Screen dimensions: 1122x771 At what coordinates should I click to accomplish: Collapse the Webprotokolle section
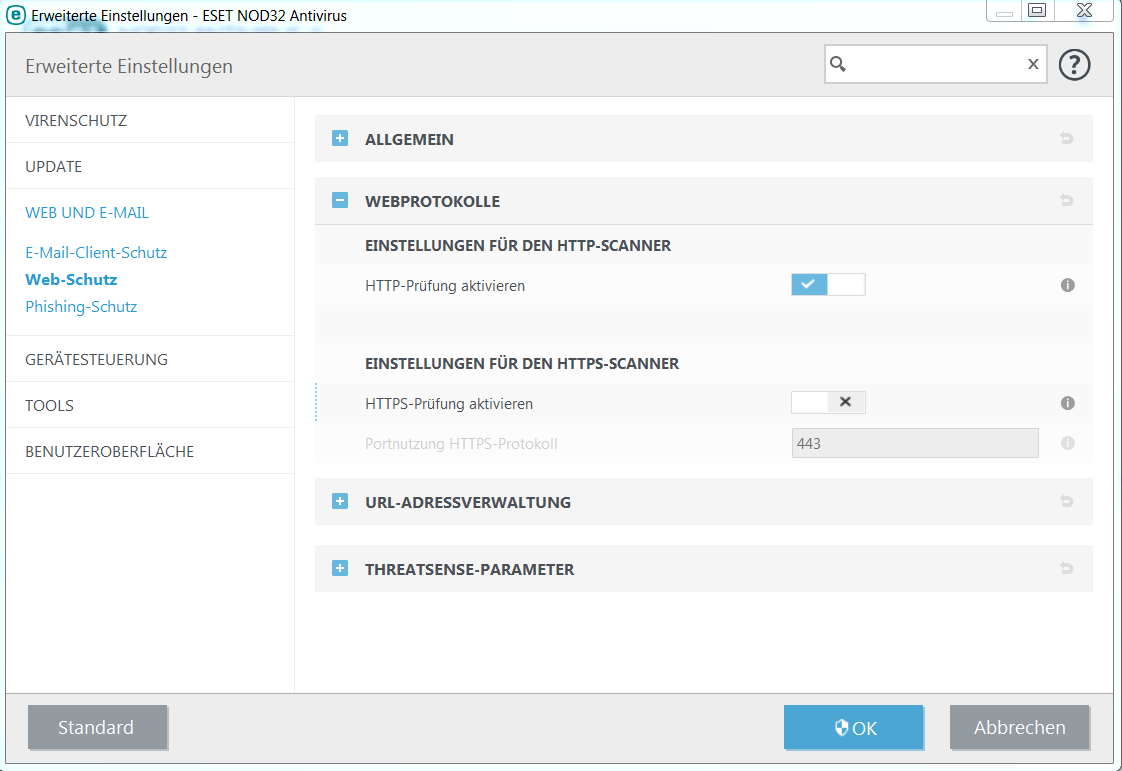[340, 201]
